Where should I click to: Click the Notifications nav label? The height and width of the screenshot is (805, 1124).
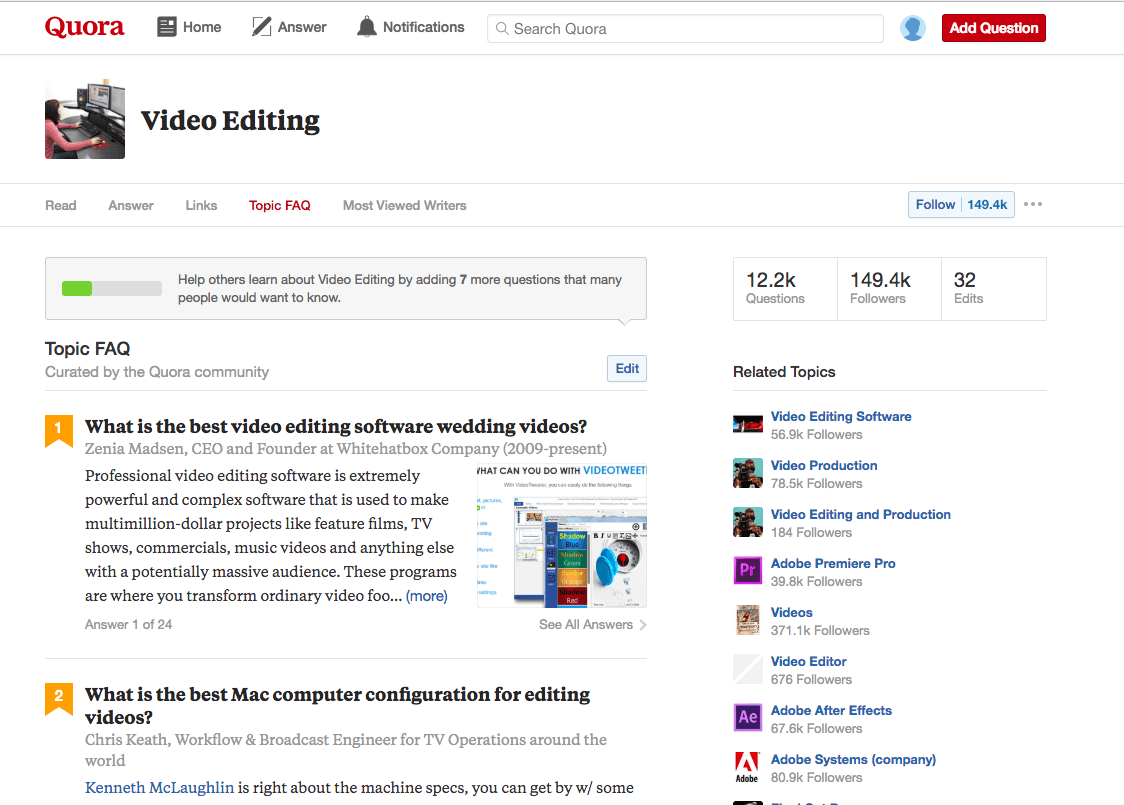coord(423,27)
